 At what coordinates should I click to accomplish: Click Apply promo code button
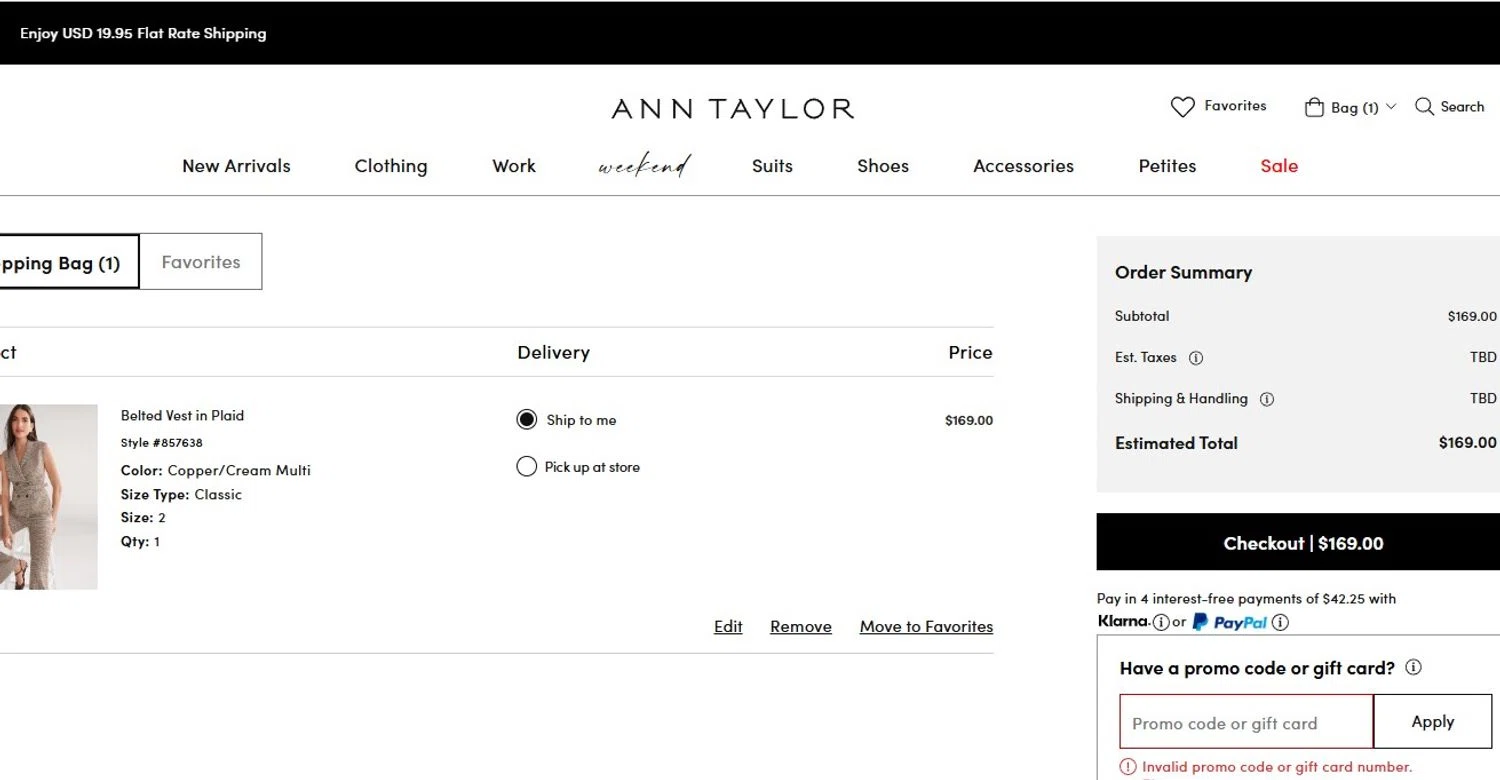tap(1432, 722)
